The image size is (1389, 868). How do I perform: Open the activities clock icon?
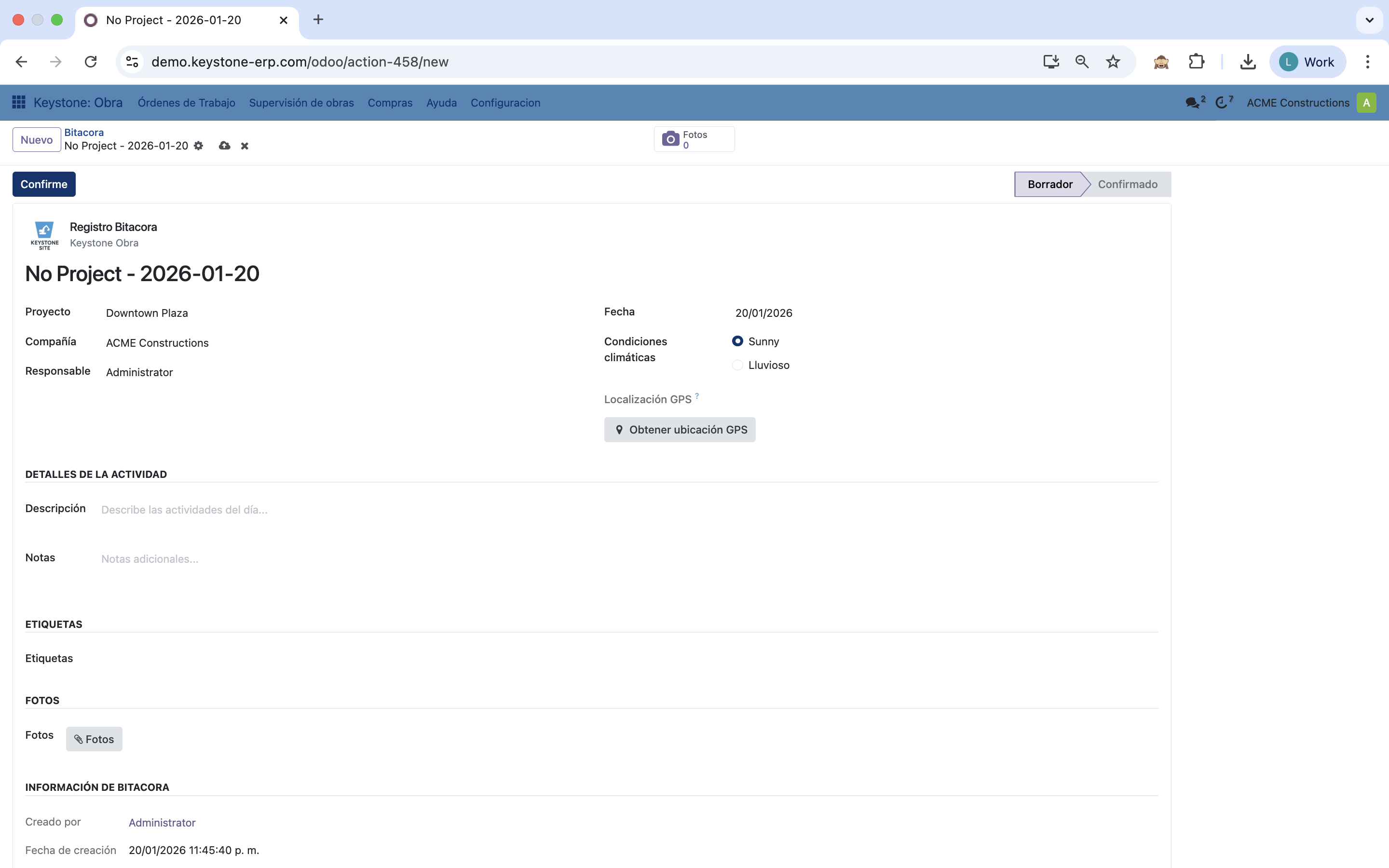coord(1222,103)
